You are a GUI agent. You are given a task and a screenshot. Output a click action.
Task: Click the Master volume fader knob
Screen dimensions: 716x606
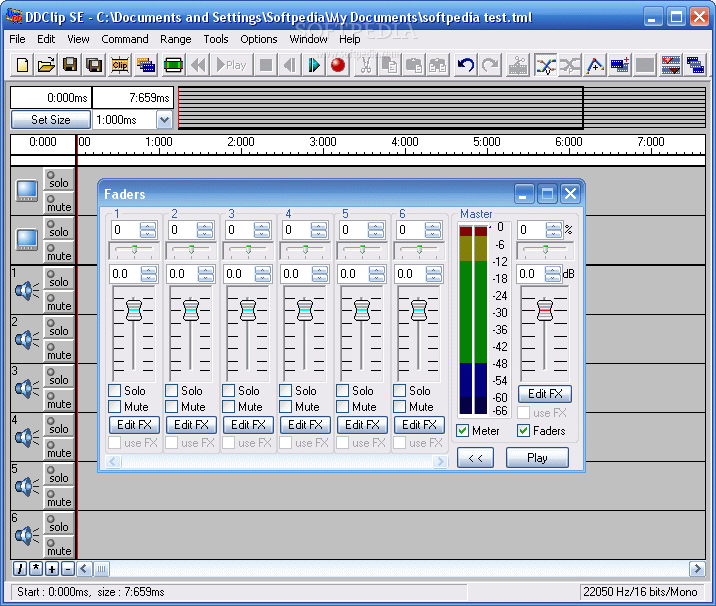pyautogui.click(x=545, y=310)
